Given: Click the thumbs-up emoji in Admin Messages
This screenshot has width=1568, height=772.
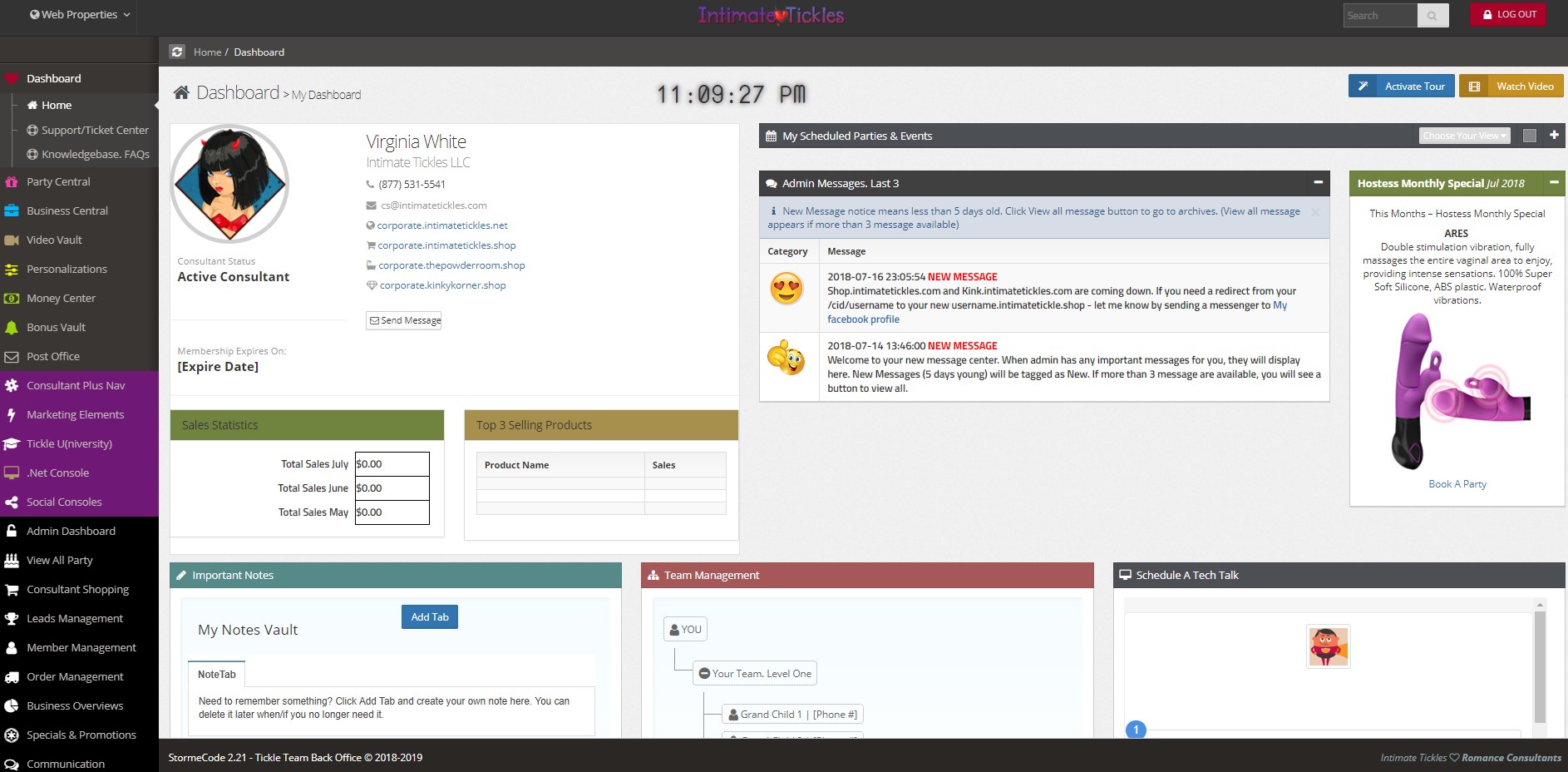Looking at the screenshot, I should 786,358.
